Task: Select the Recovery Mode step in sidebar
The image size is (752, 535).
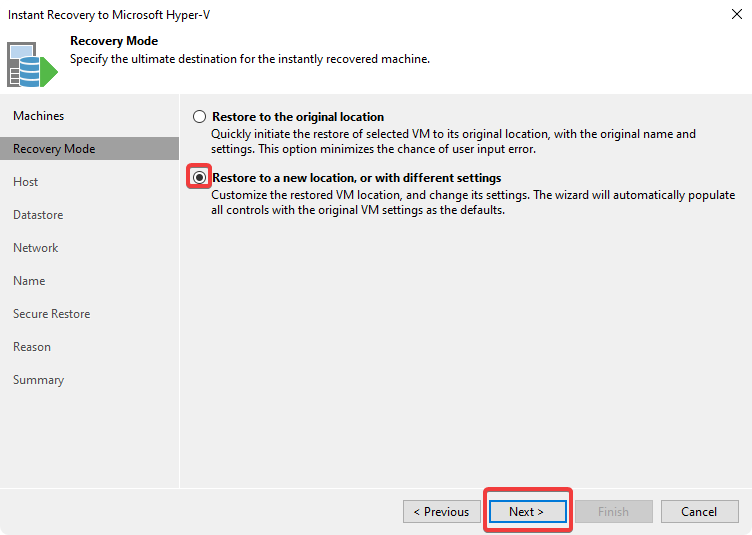Action: click(54, 149)
